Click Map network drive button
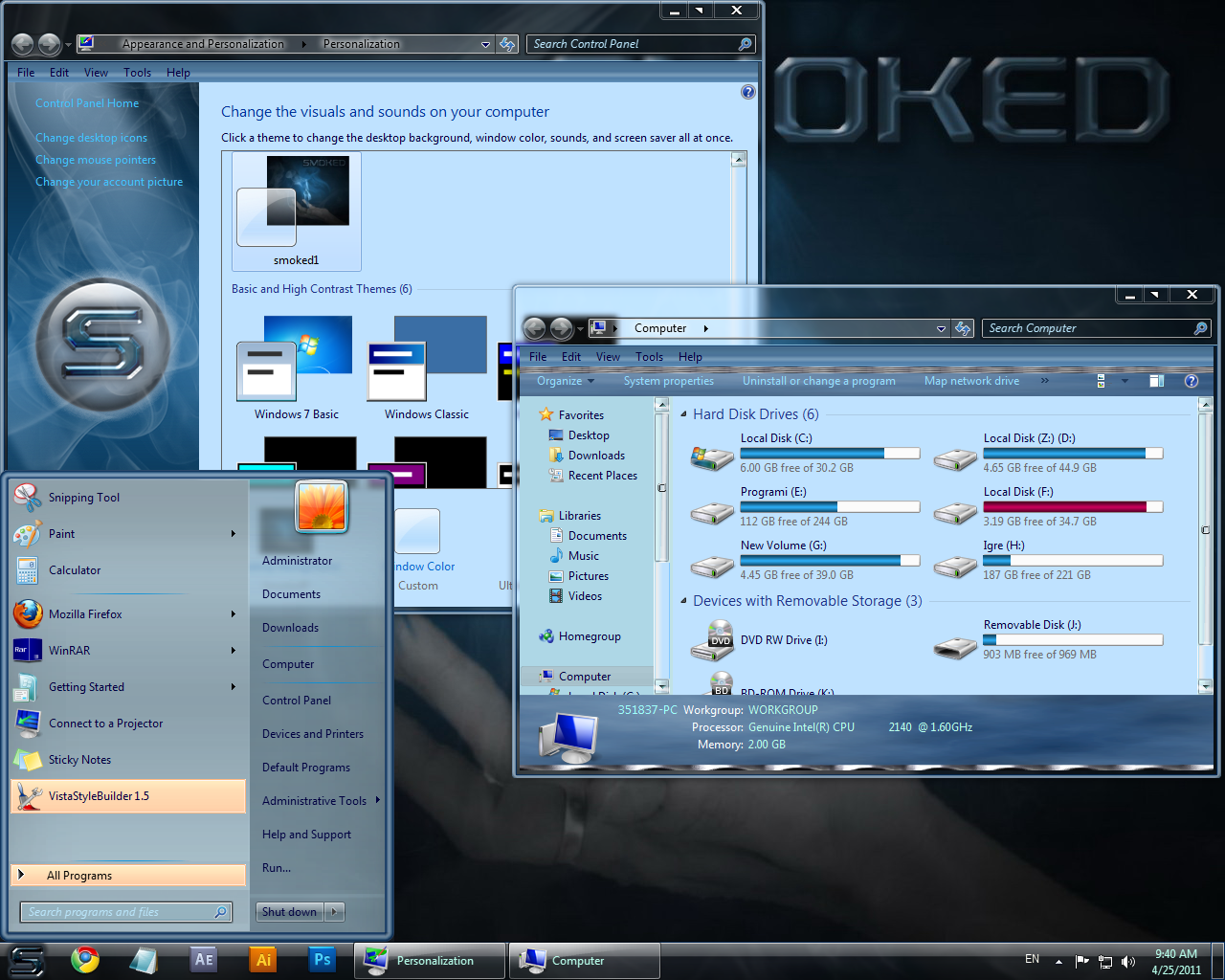1225x980 pixels. 971,381
